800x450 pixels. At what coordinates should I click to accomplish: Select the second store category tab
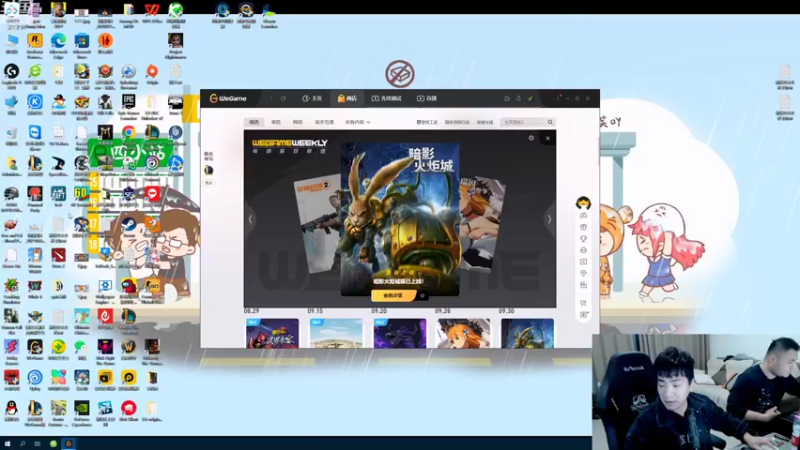point(276,122)
